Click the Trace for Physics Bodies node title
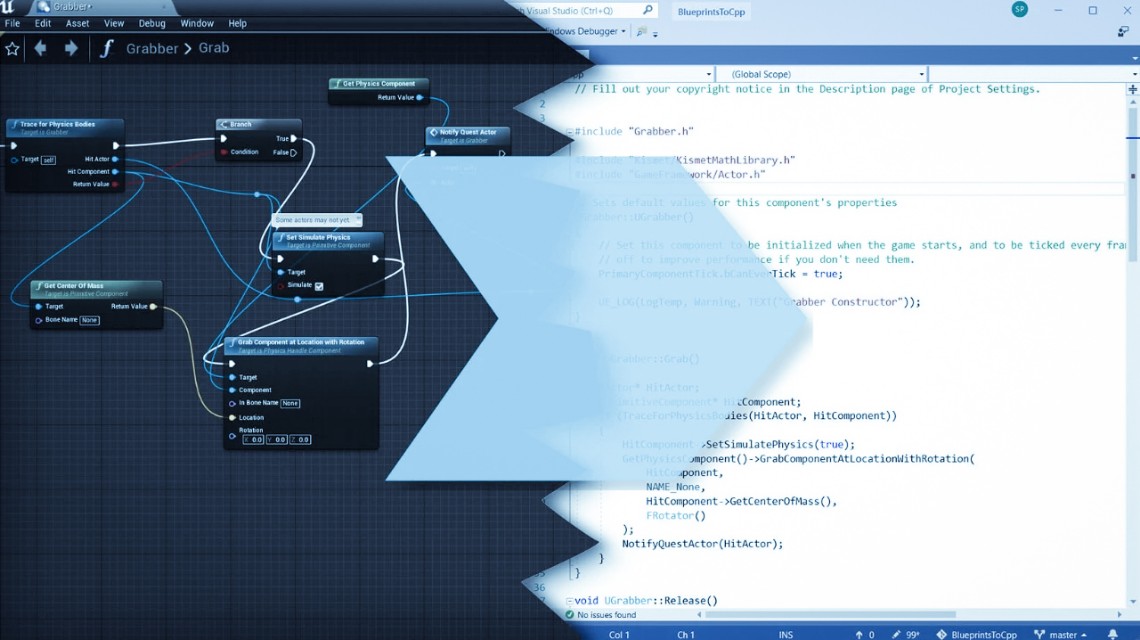Viewport: 1140px width, 640px height. (57, 124)
